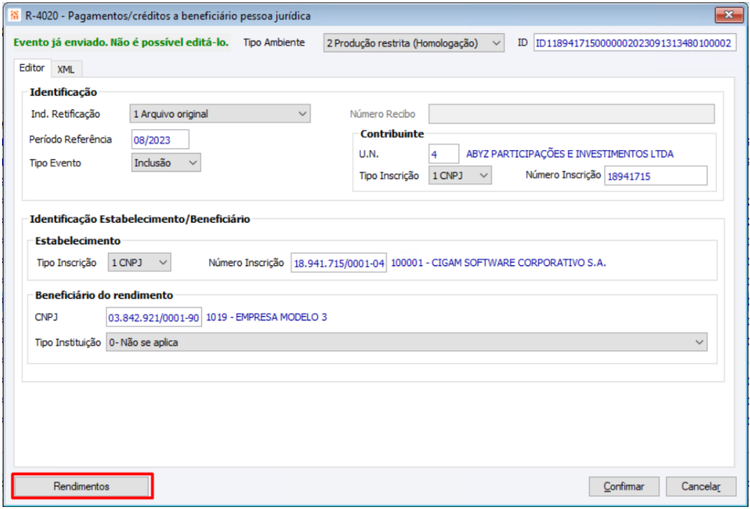Viewport: 750px width, 509px height.
Task: Open Estabelecimento Tipo Inscrição dropdown
Action: click(140, 263)
